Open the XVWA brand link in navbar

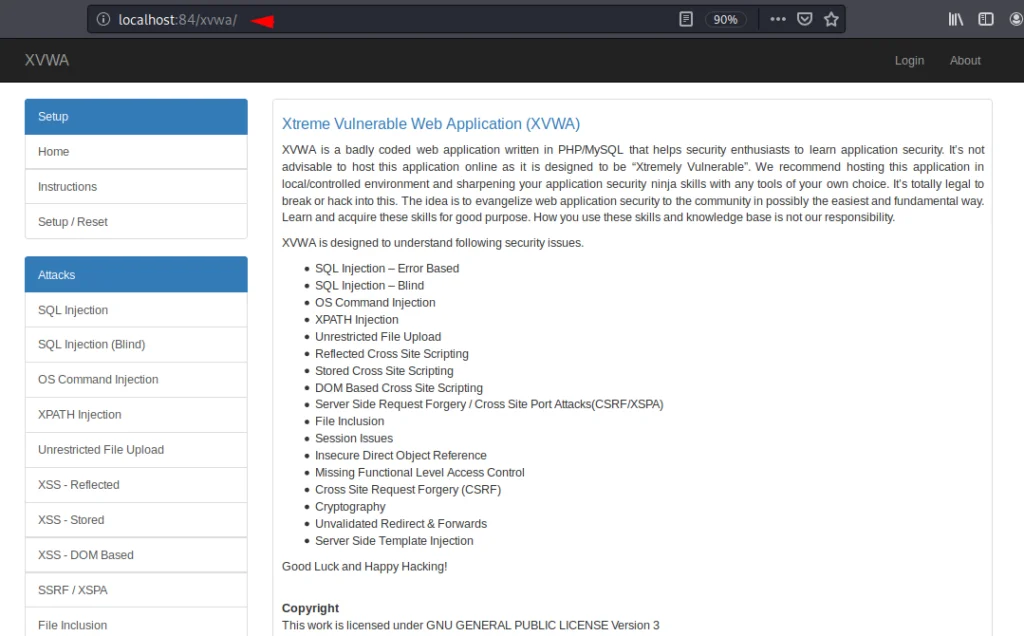click(x=46, y=60)
